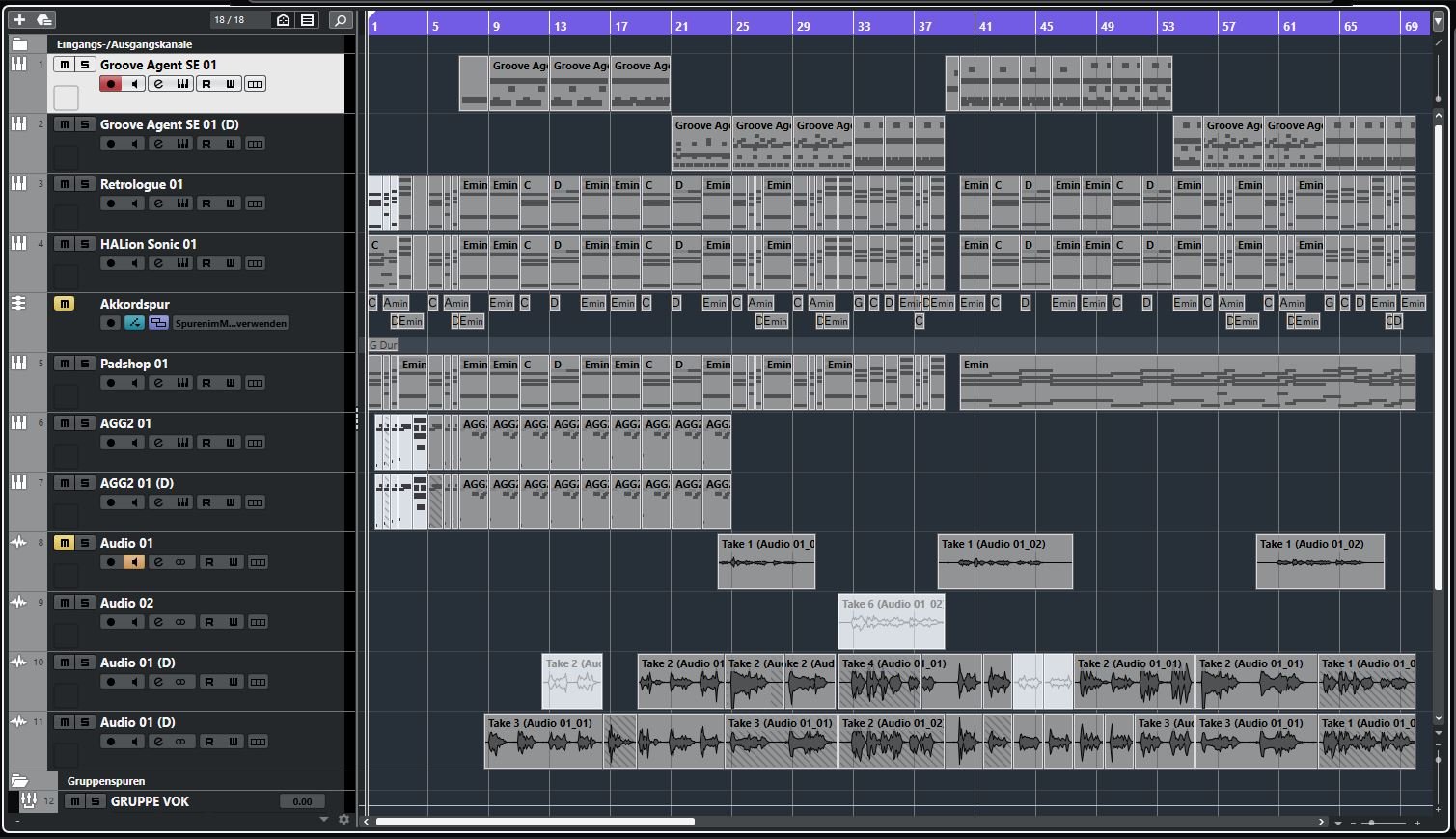This screenshot has height=839, width=1456.
Task: Open the track search magnifier
Action: 340,19
